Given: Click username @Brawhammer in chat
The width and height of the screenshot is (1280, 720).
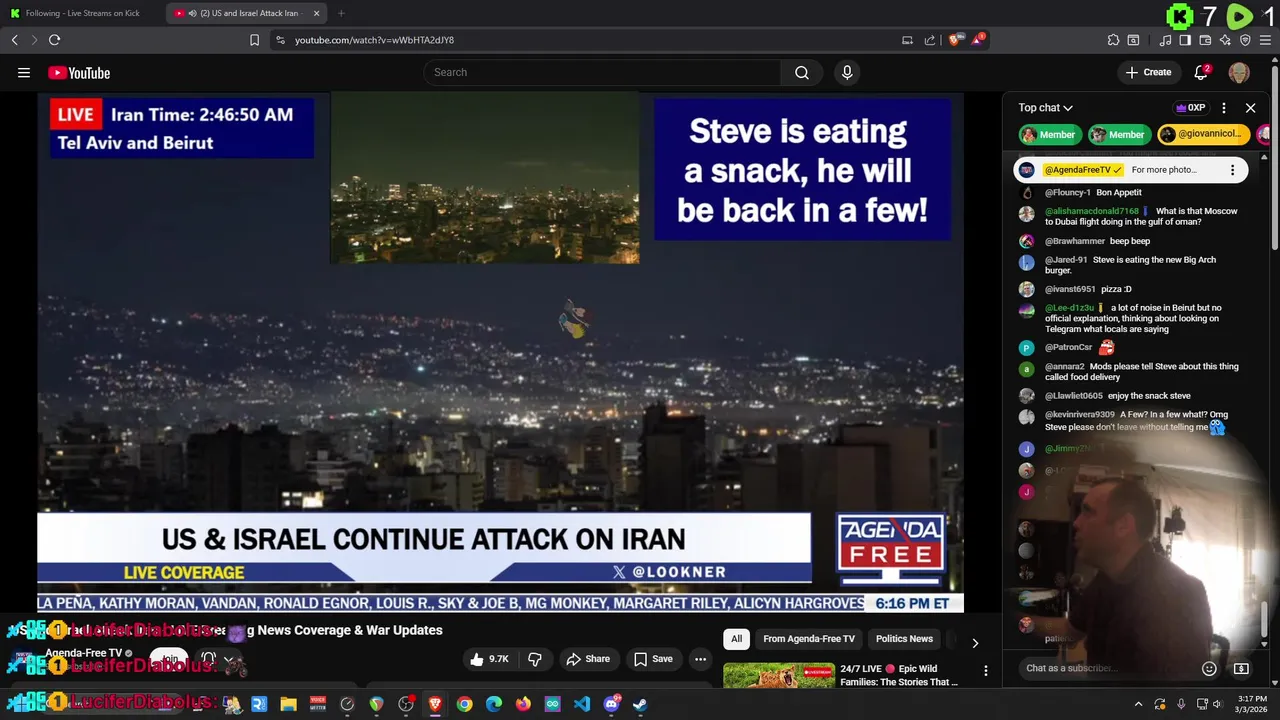Looking at the screenshot, I should [1075, 241].
